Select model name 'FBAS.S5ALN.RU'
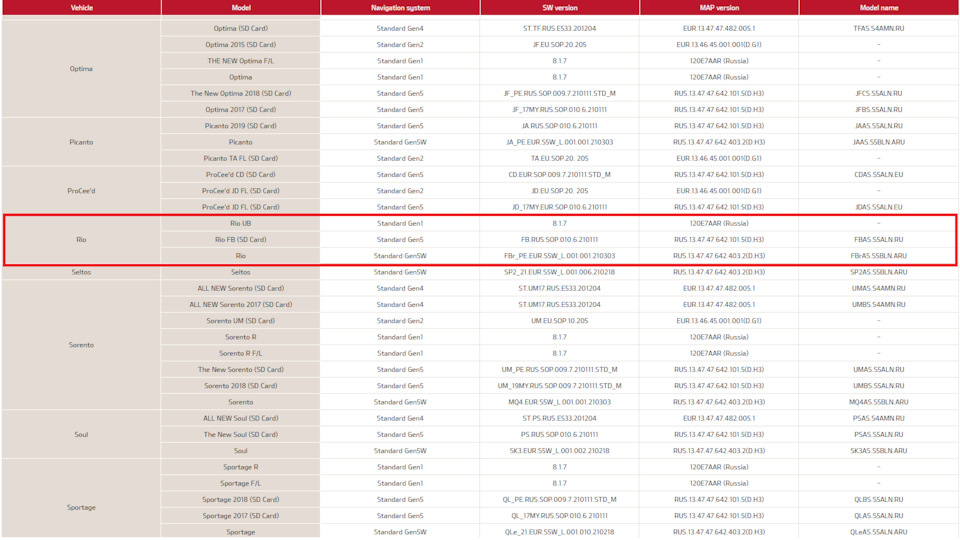 pos(879,239)
